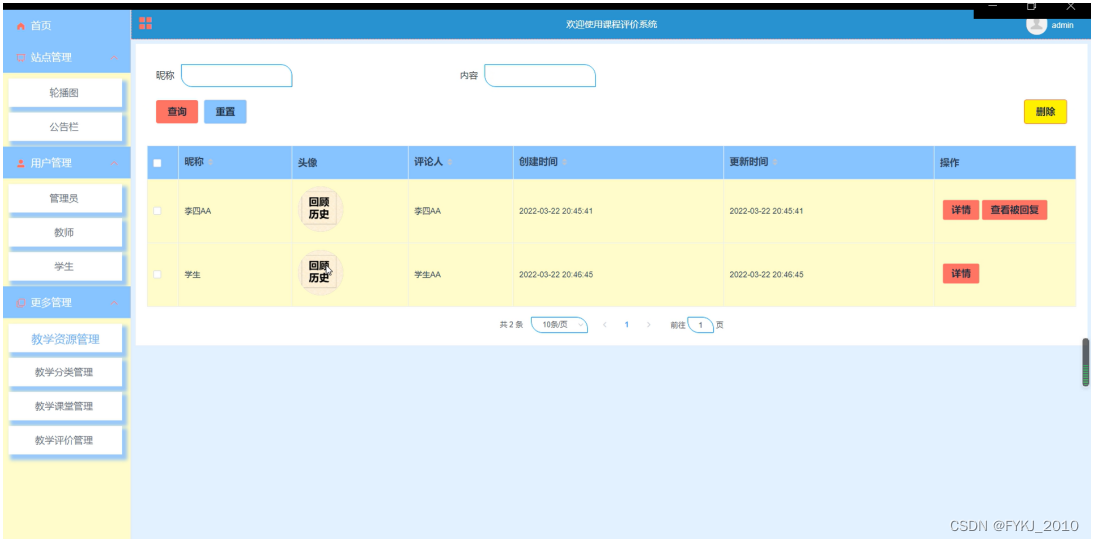Sort by 创建时间 column arrows

564,163
